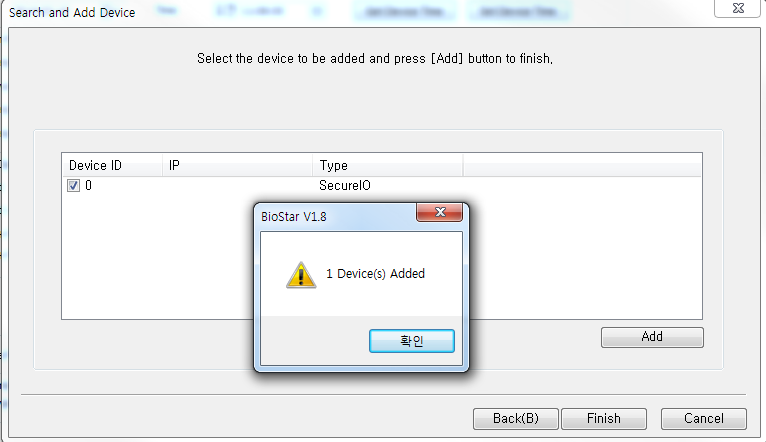Click the BioStar V1.8 dialog title bar

click(337, 216)
